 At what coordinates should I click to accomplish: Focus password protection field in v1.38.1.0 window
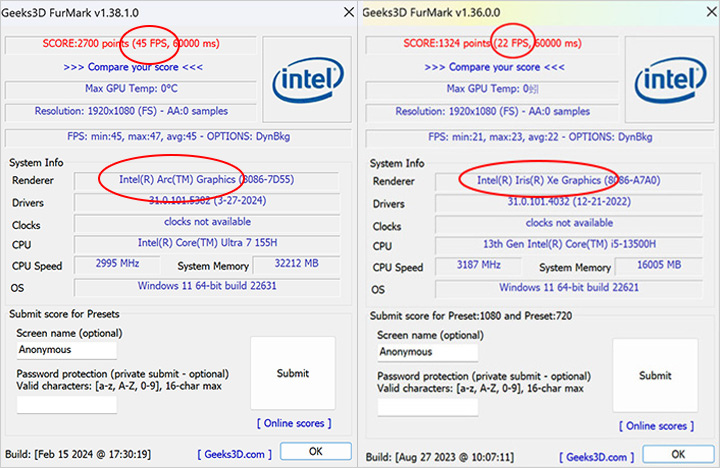(67, 404)
